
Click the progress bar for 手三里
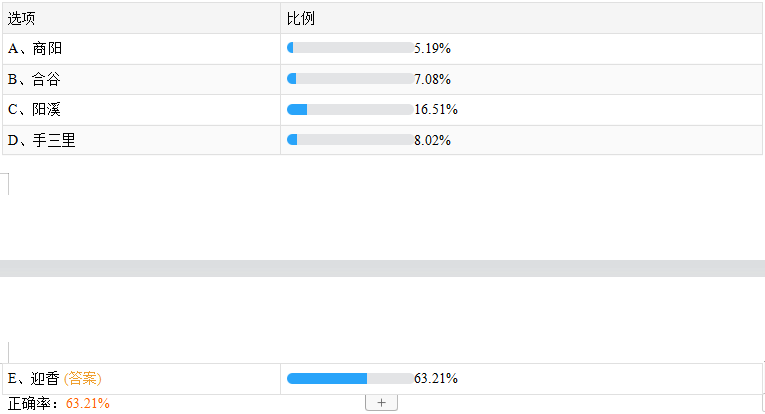point(350,140)
